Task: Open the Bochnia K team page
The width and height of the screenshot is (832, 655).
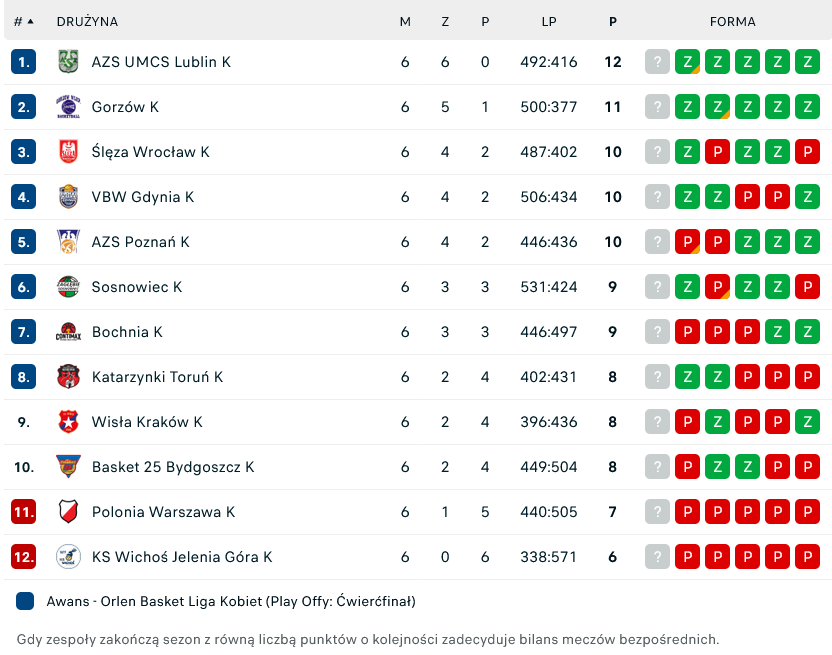Action: click(x=127, y=332)
